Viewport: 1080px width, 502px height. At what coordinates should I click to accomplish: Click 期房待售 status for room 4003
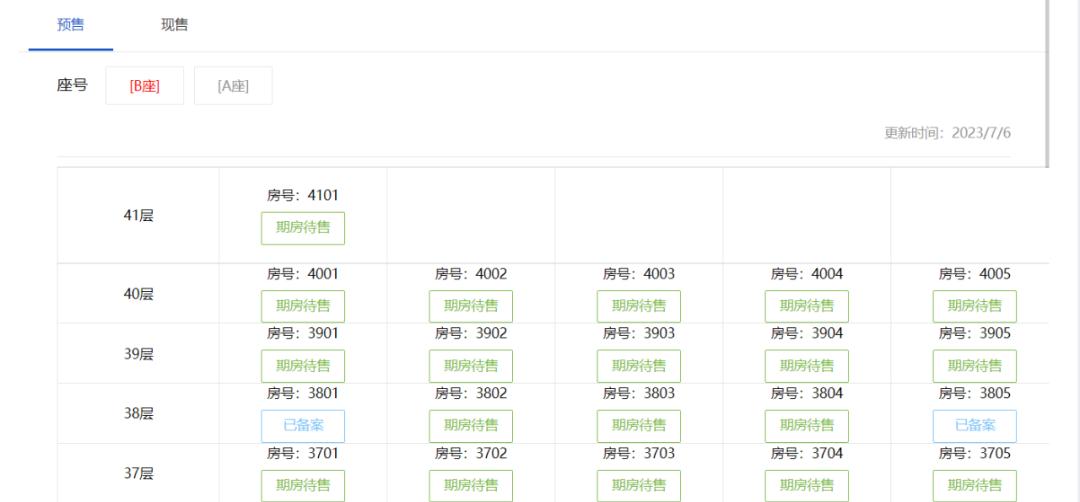(x=638, y=306)
